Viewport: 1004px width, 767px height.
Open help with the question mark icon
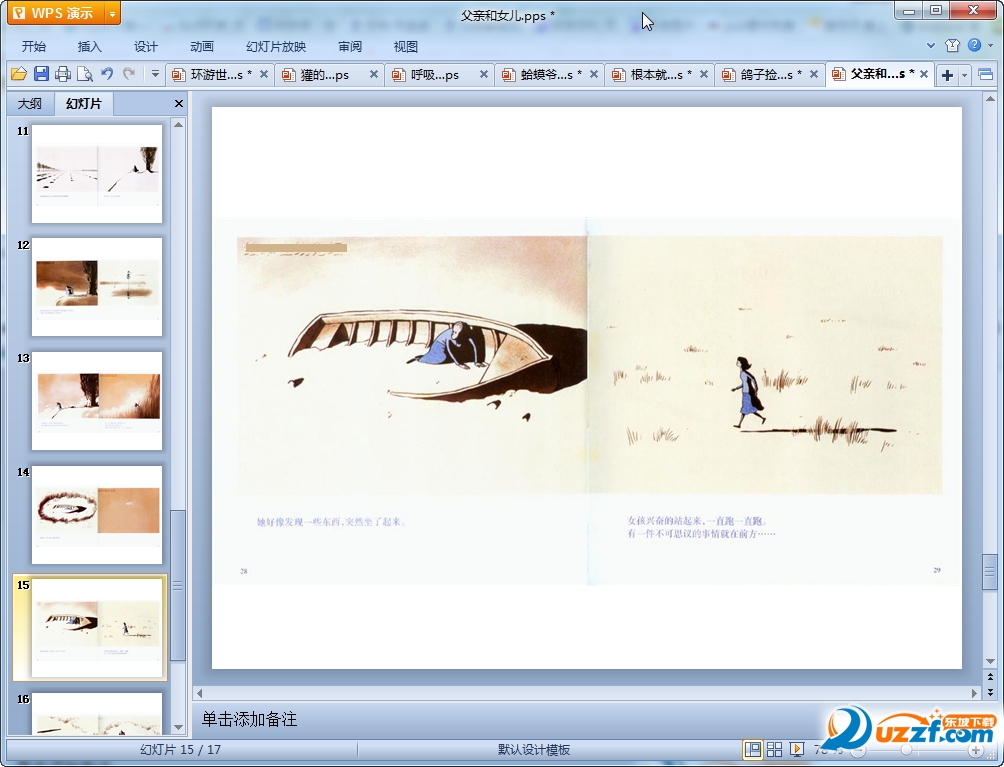coord(975,45)
